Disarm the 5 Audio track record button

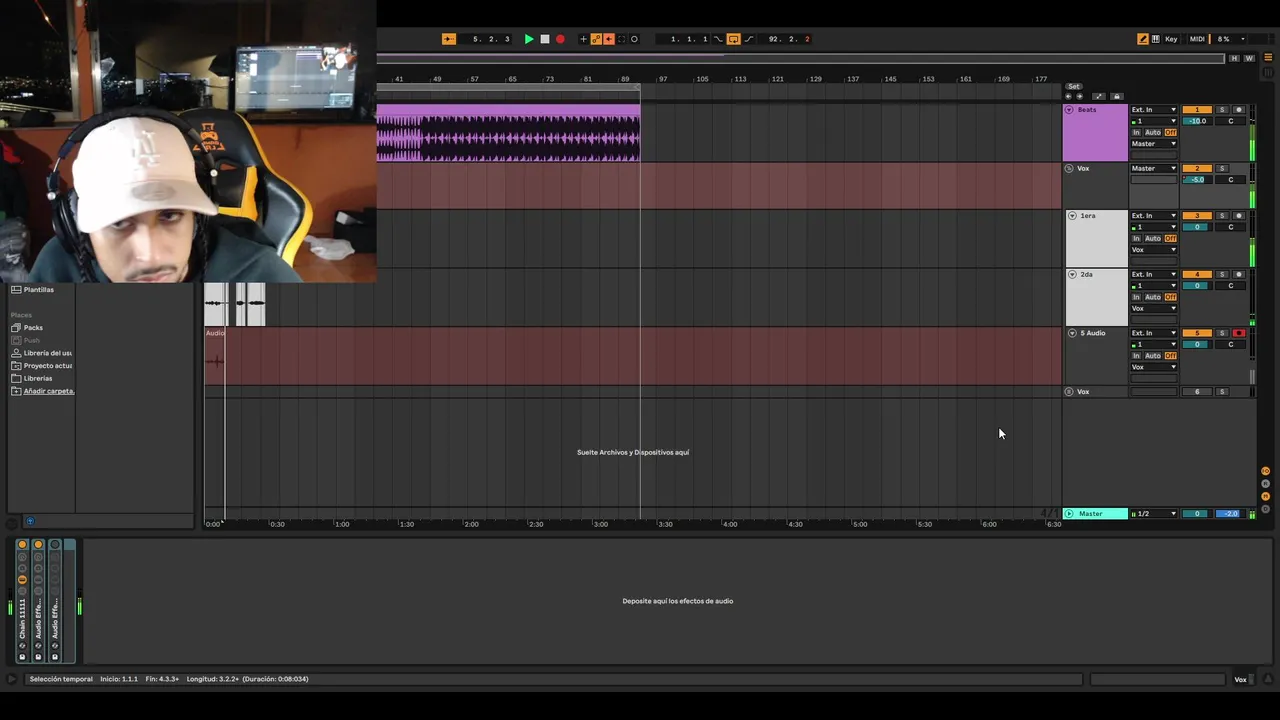pyautogui.click(x=1239, y=333)
